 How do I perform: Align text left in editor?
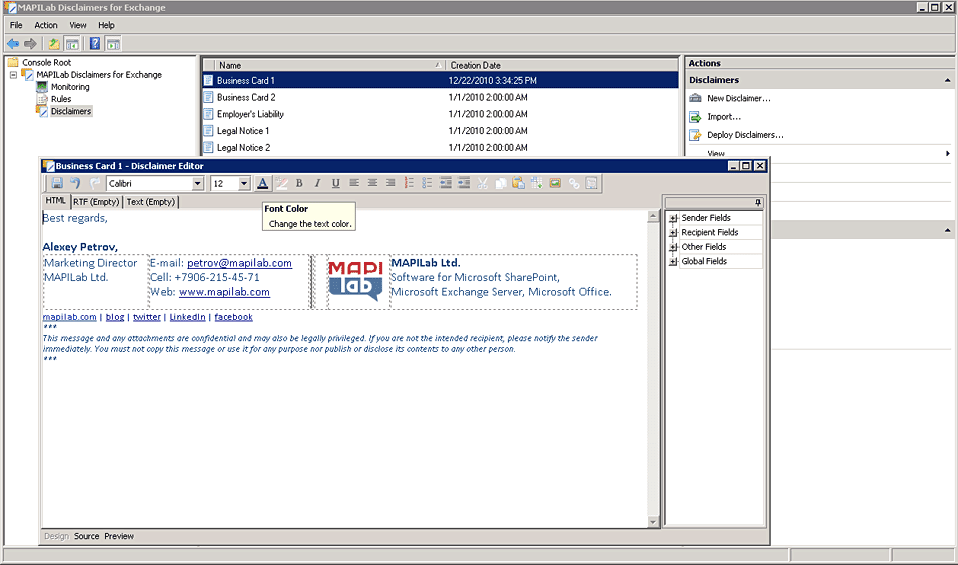coord(354,183)
